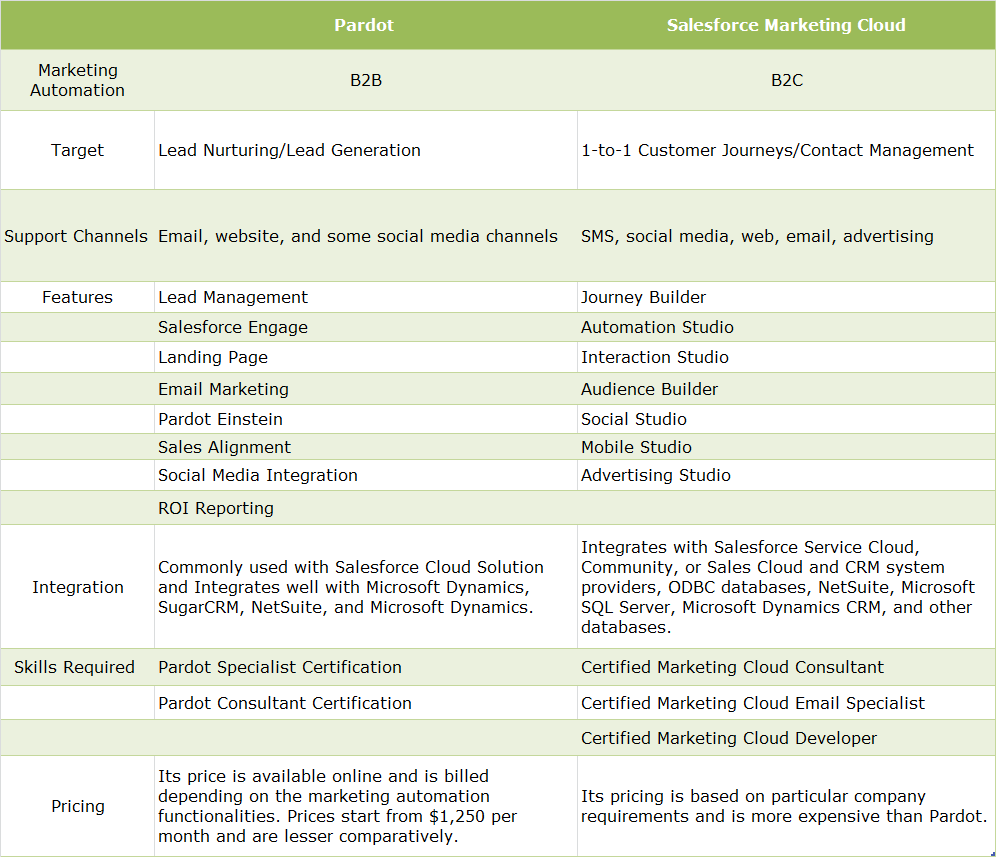Select the Marketing Automation row label
Image resolution: width=996 pixels, height=857 pixels.
[78, 79]
